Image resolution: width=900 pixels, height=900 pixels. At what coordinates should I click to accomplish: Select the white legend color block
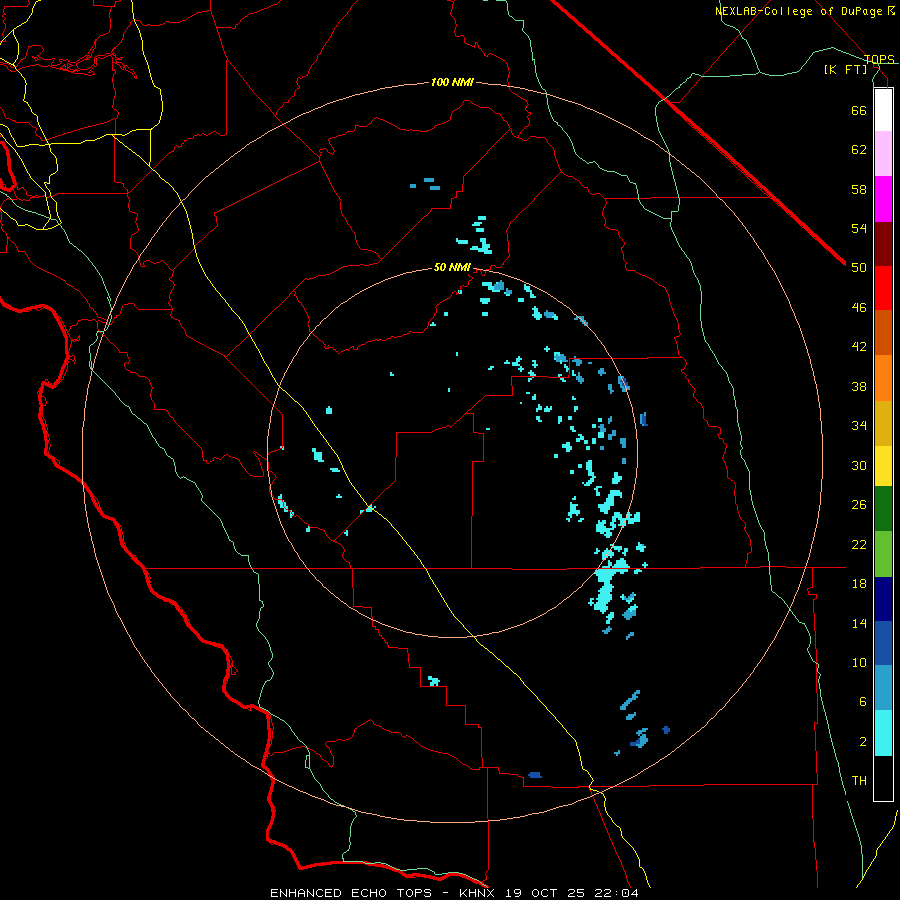pos(883,110)
